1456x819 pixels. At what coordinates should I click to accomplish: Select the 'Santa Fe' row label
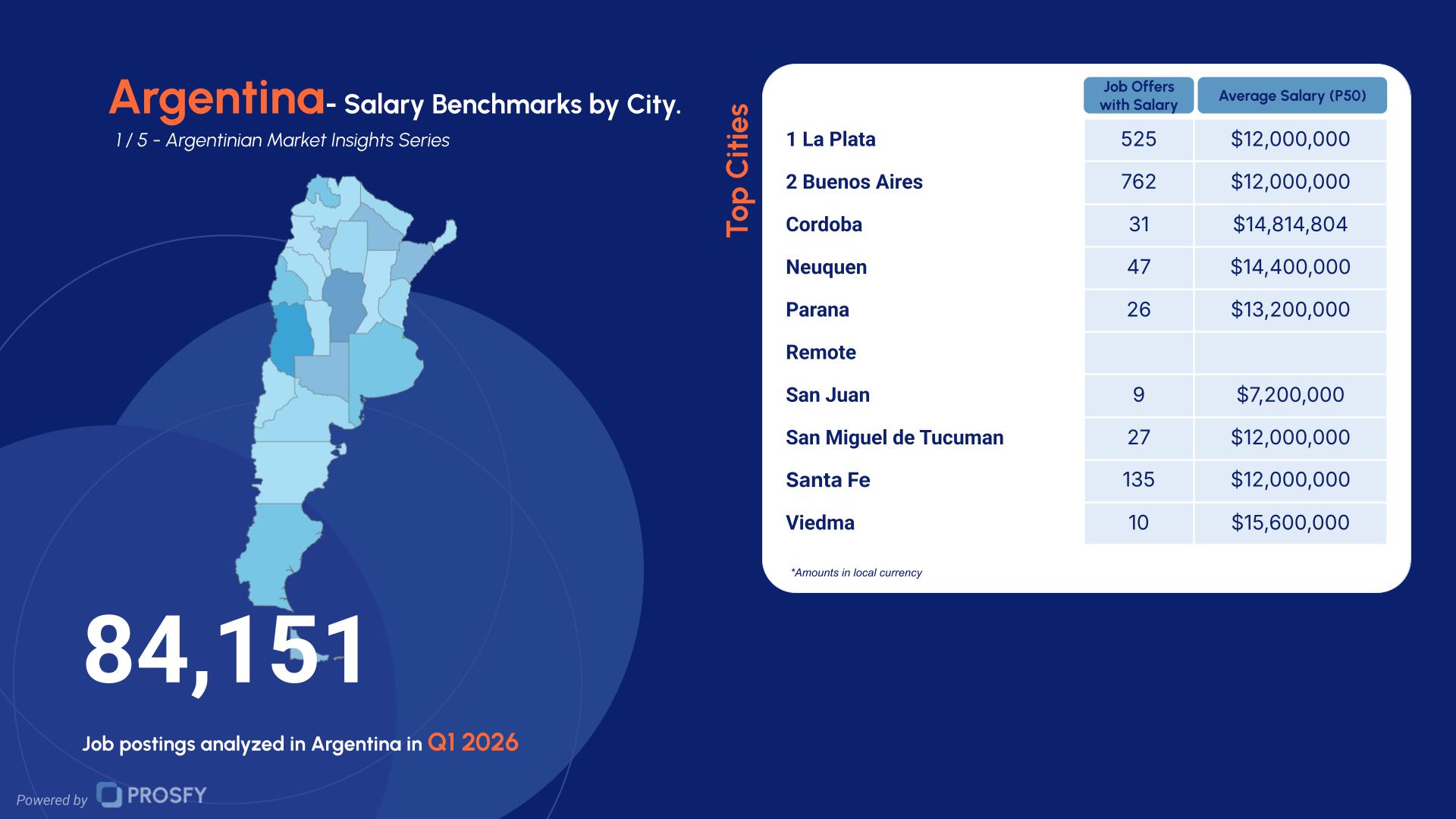point(827,480)
